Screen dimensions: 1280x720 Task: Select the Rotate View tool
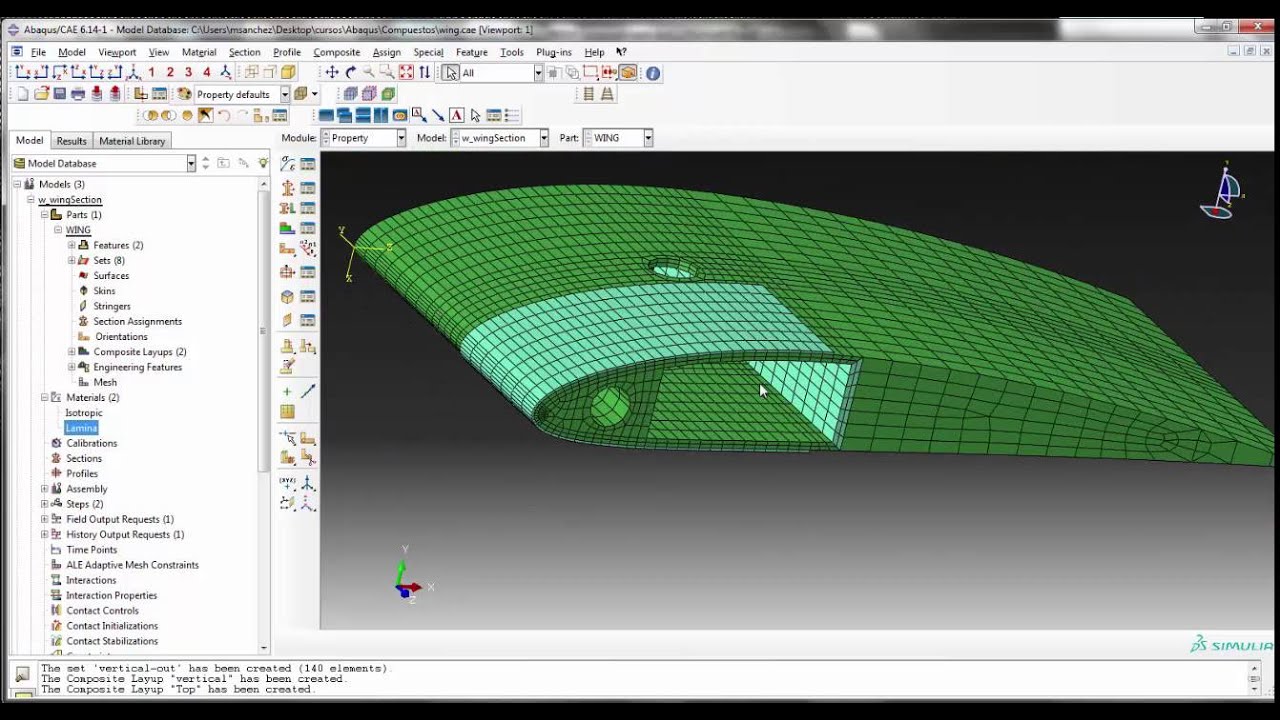click(x=351, y=72)
